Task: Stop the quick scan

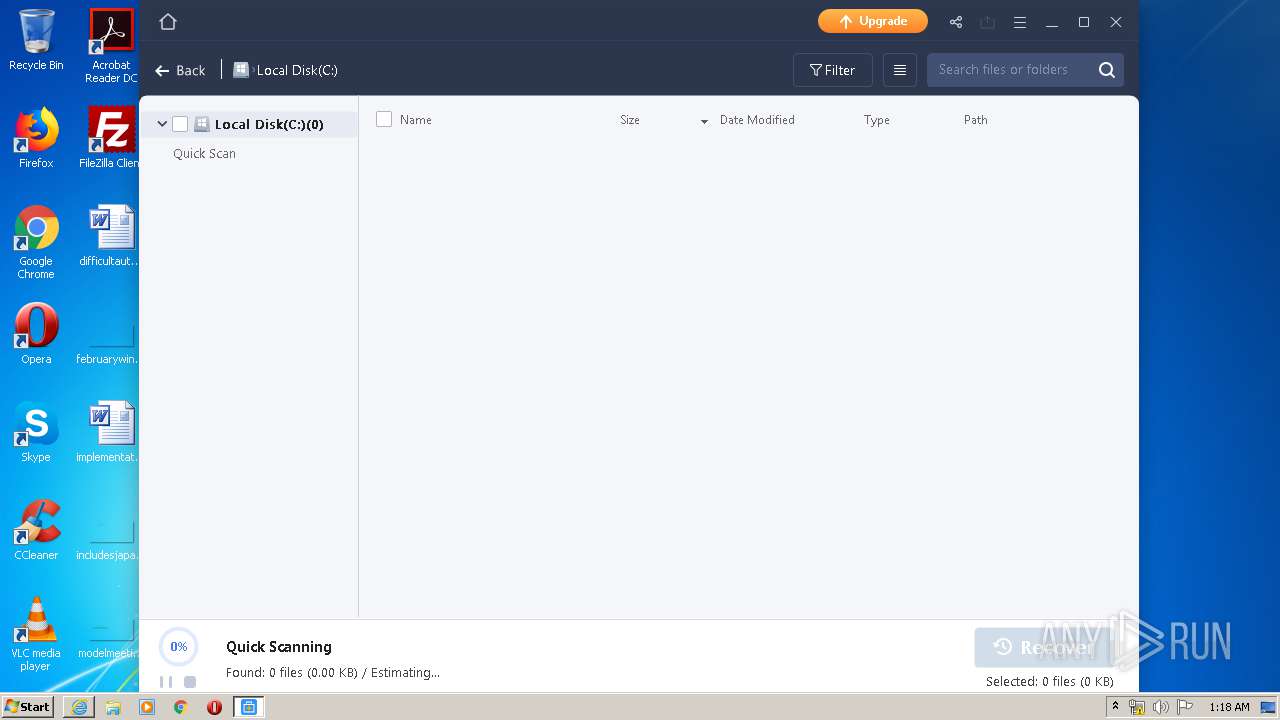Action: pos(190,682)
